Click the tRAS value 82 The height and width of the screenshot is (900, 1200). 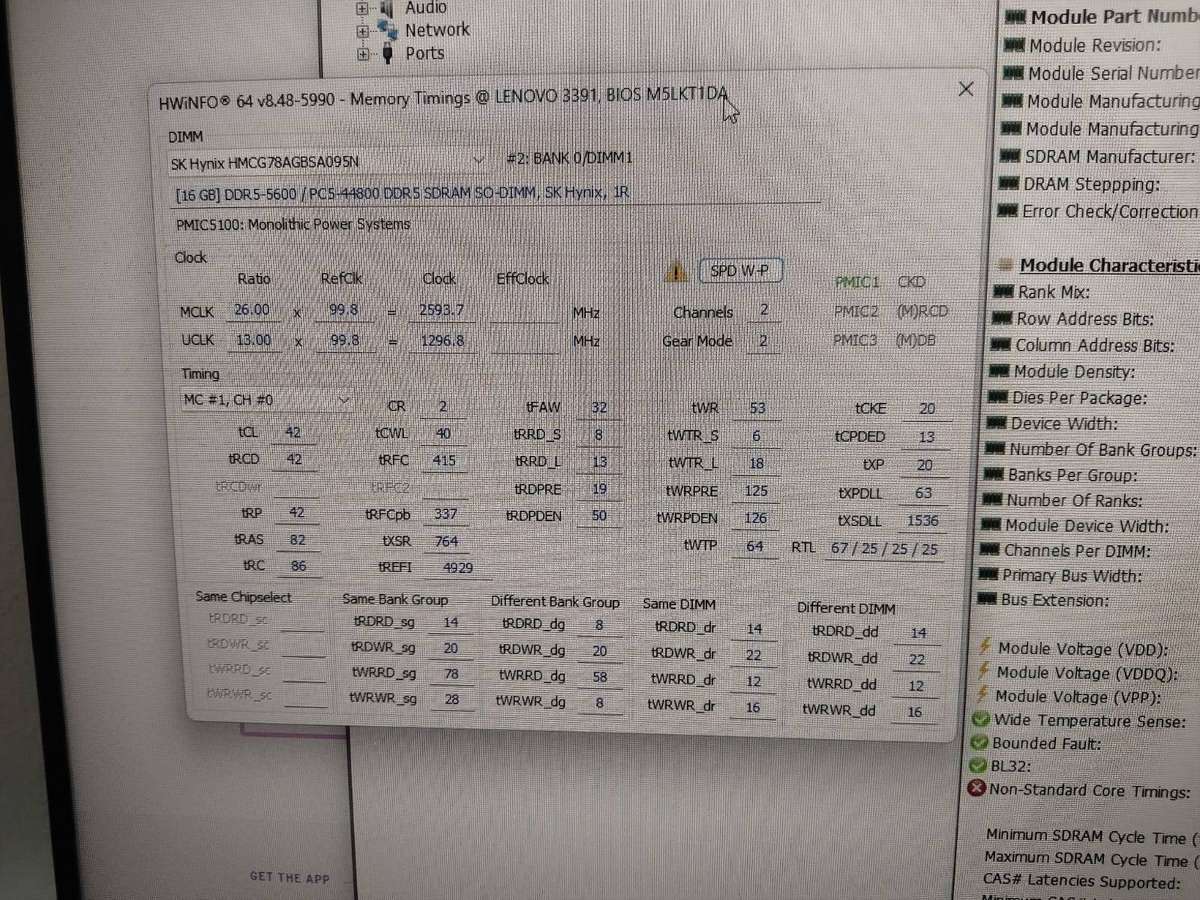click(x=296, y=539)
